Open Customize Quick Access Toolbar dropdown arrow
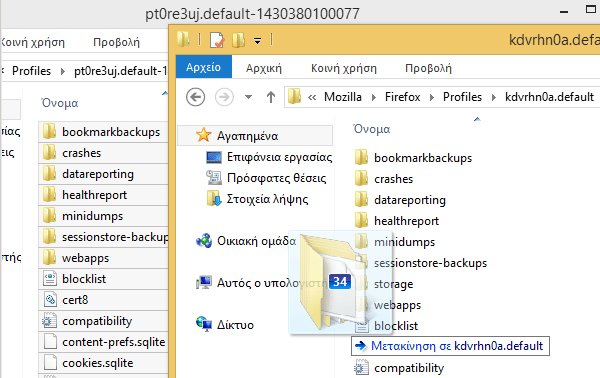This screenshot has width=600, height=378. (258, 41)
